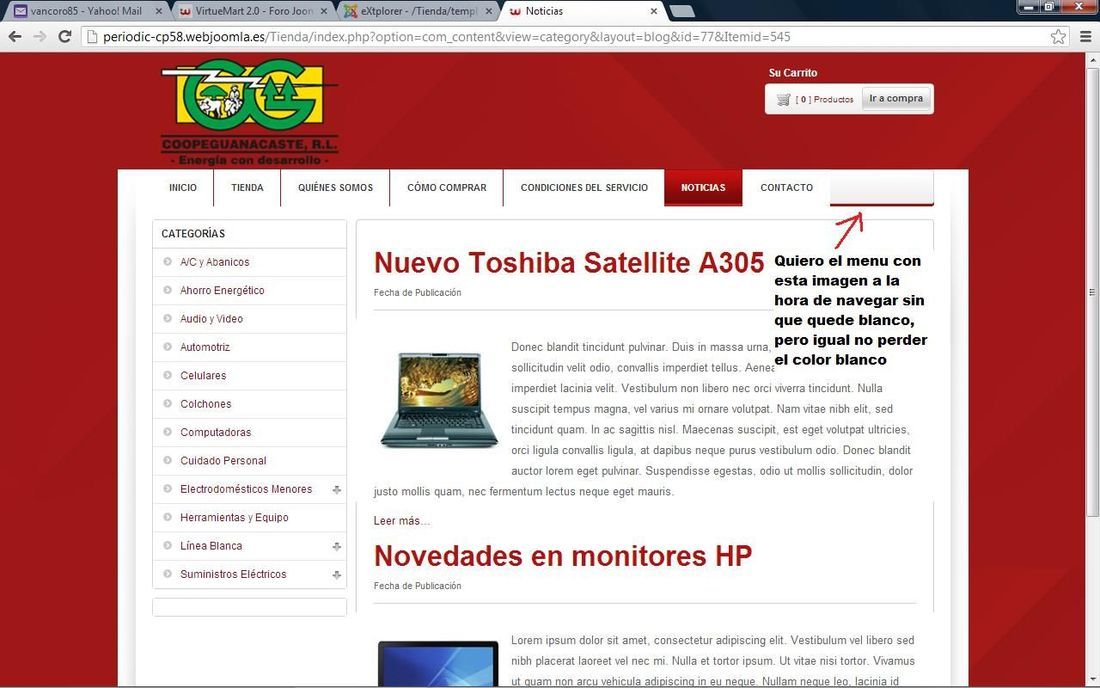
Task: Open the TIENDA menu item
Action: click(x=247, y=187)
